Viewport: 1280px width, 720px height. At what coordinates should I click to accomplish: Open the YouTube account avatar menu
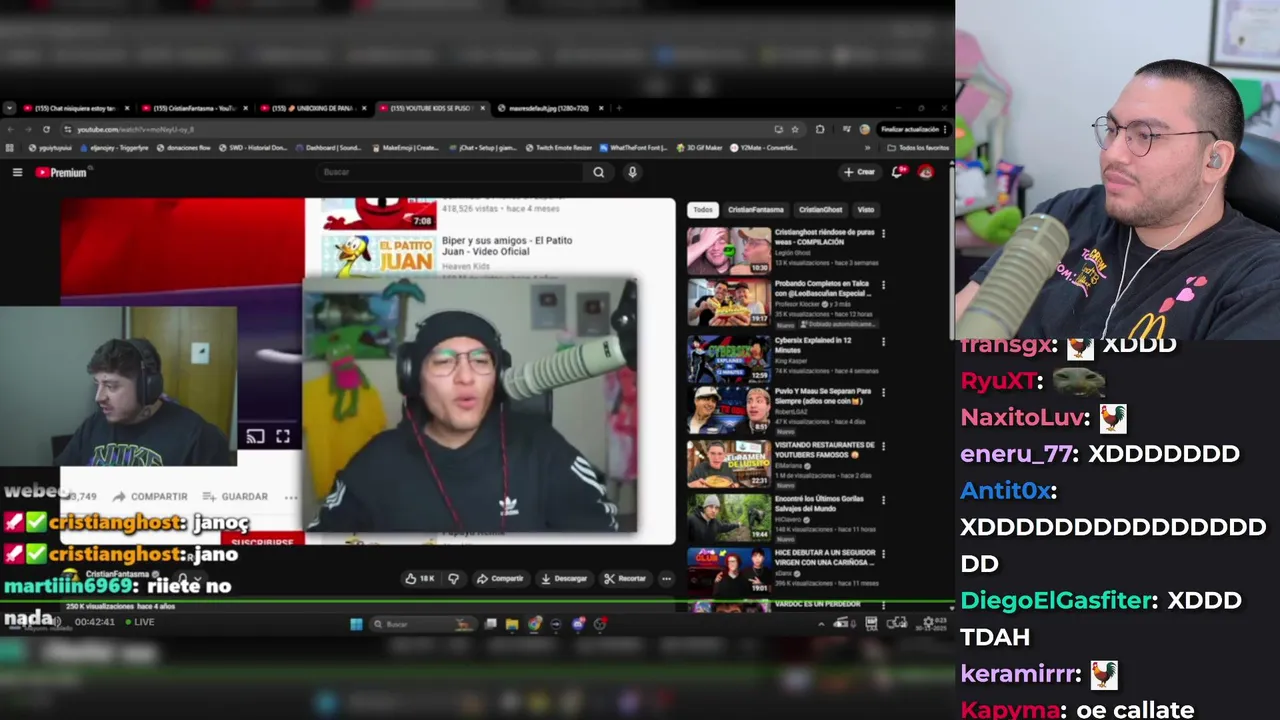(x=926, y=172)
